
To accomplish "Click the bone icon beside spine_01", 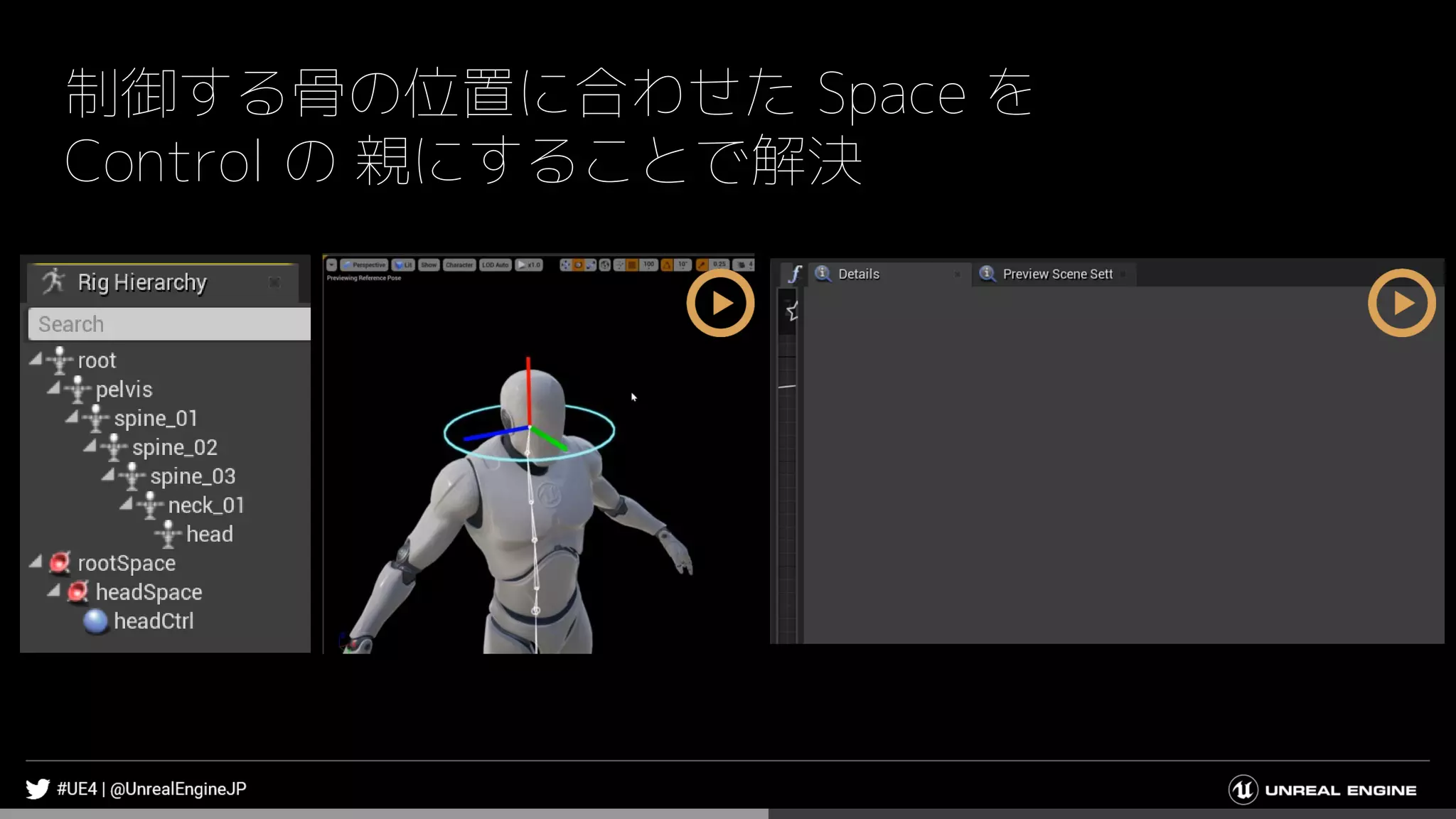I will point(96,419).
